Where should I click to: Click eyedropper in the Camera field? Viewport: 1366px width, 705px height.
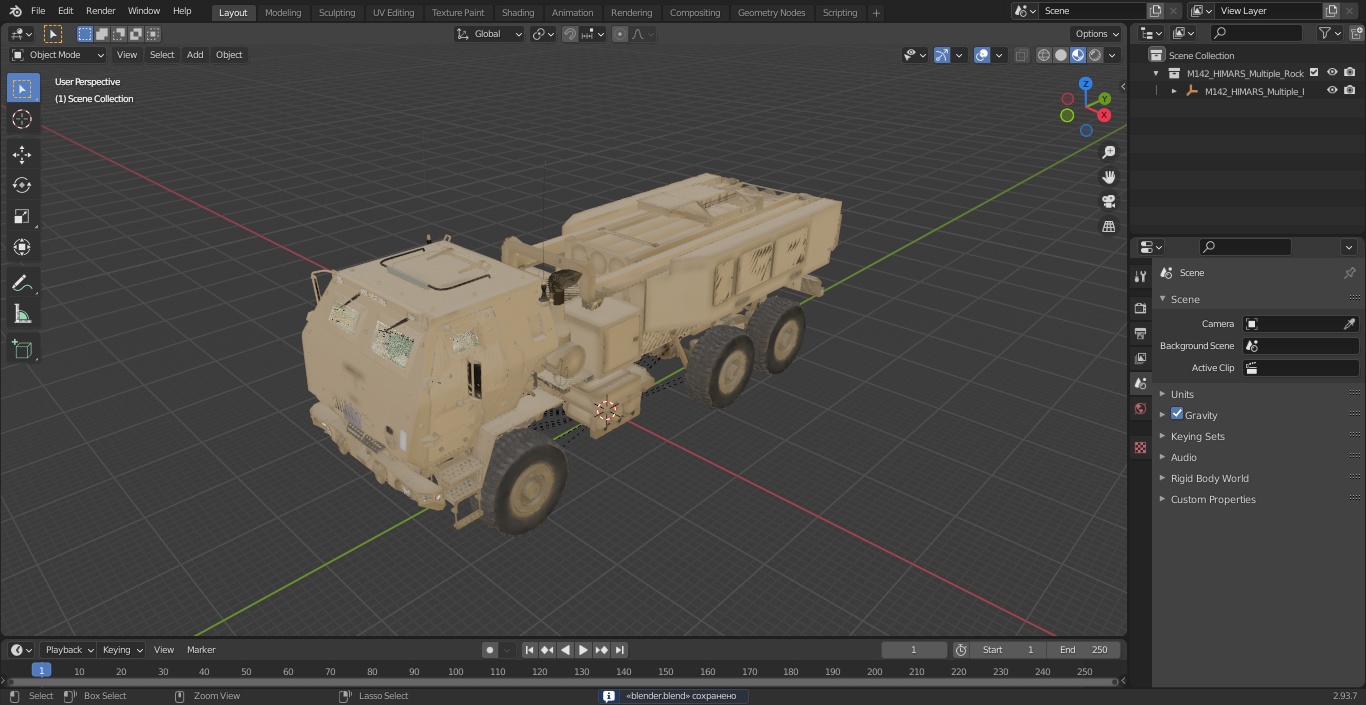[1349, 324]
